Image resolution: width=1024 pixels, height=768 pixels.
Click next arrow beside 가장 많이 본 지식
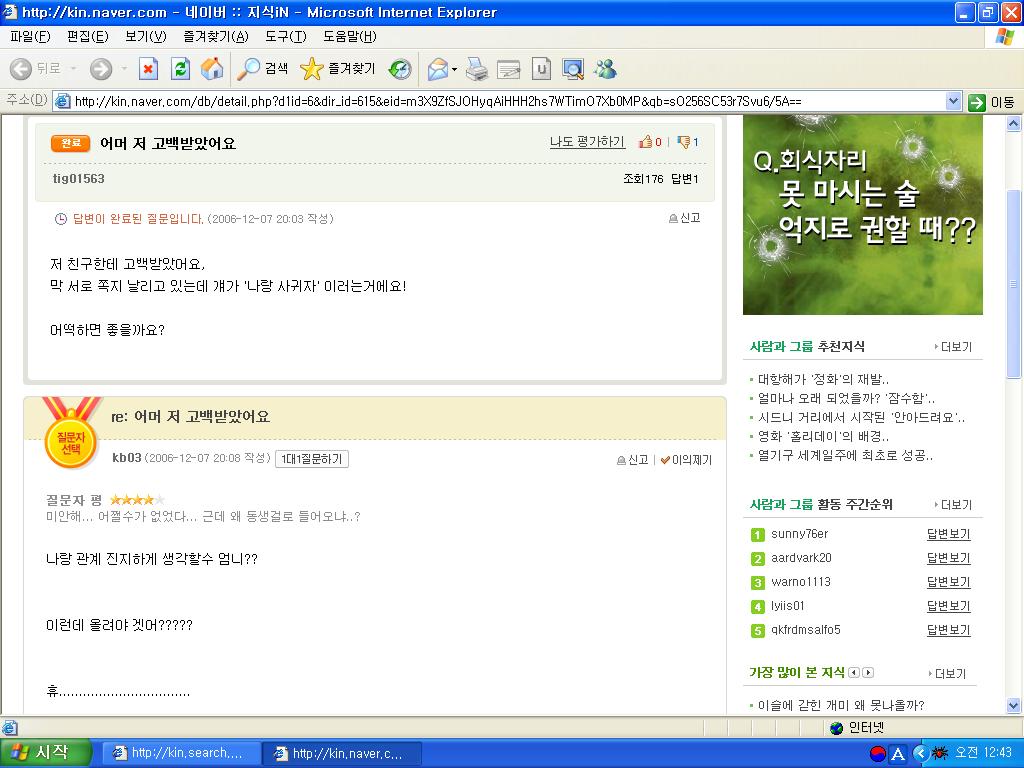[x=867, y=673]
